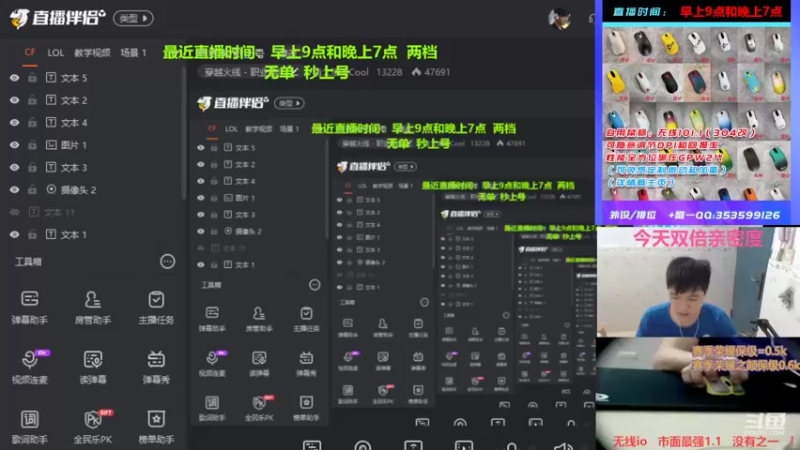Screen dimensions: 800x450
Task: Select the green 无单 秒上号 text overlay
Action: (307, 72)
